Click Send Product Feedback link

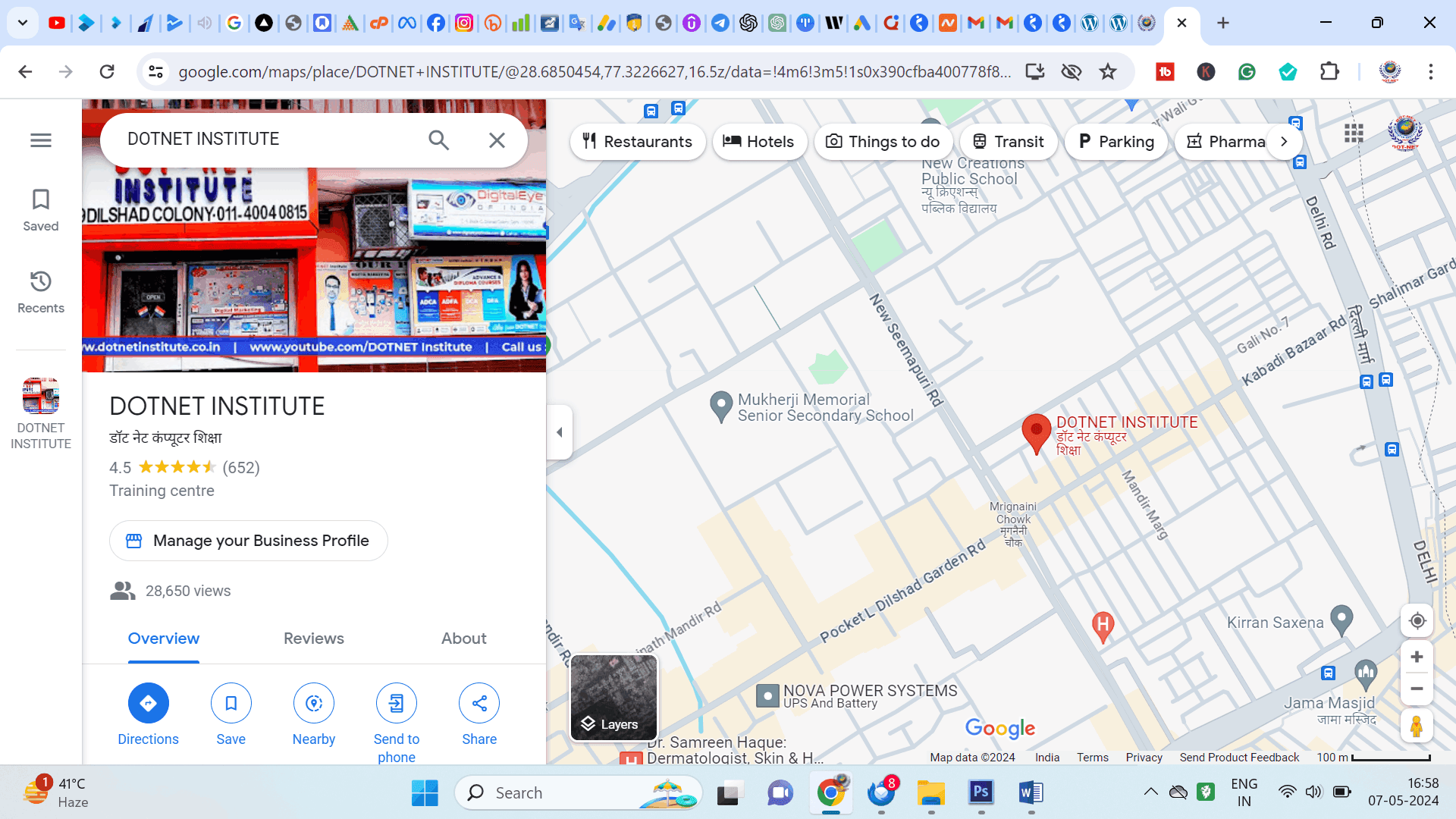[1239, 758]
